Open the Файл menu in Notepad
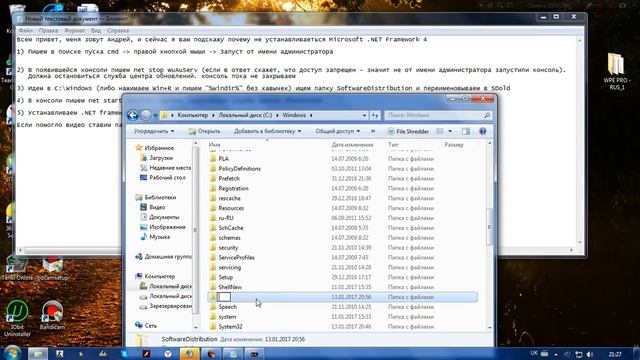 click(25, 31)
